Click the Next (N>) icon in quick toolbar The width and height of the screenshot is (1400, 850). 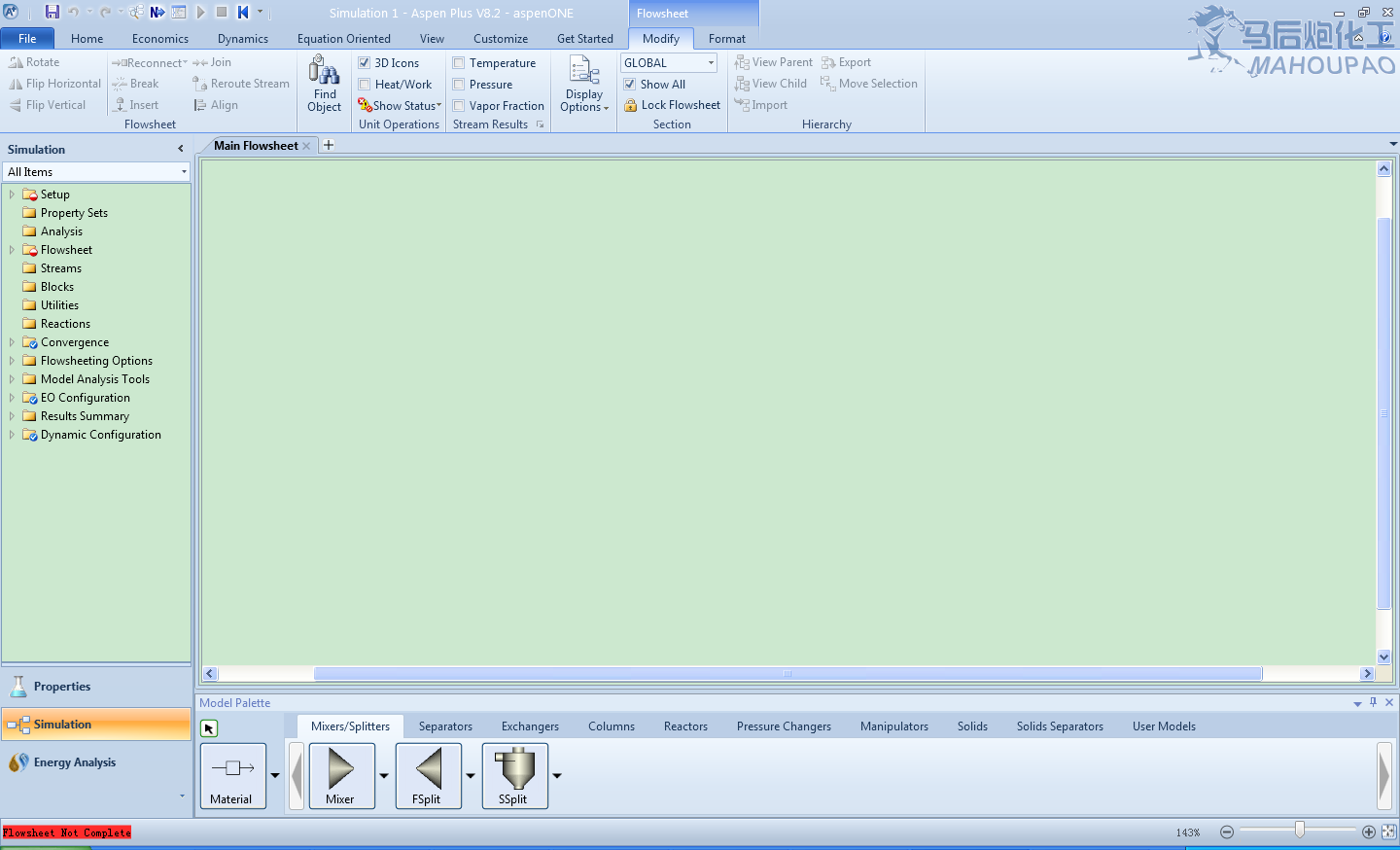(157, 12)
